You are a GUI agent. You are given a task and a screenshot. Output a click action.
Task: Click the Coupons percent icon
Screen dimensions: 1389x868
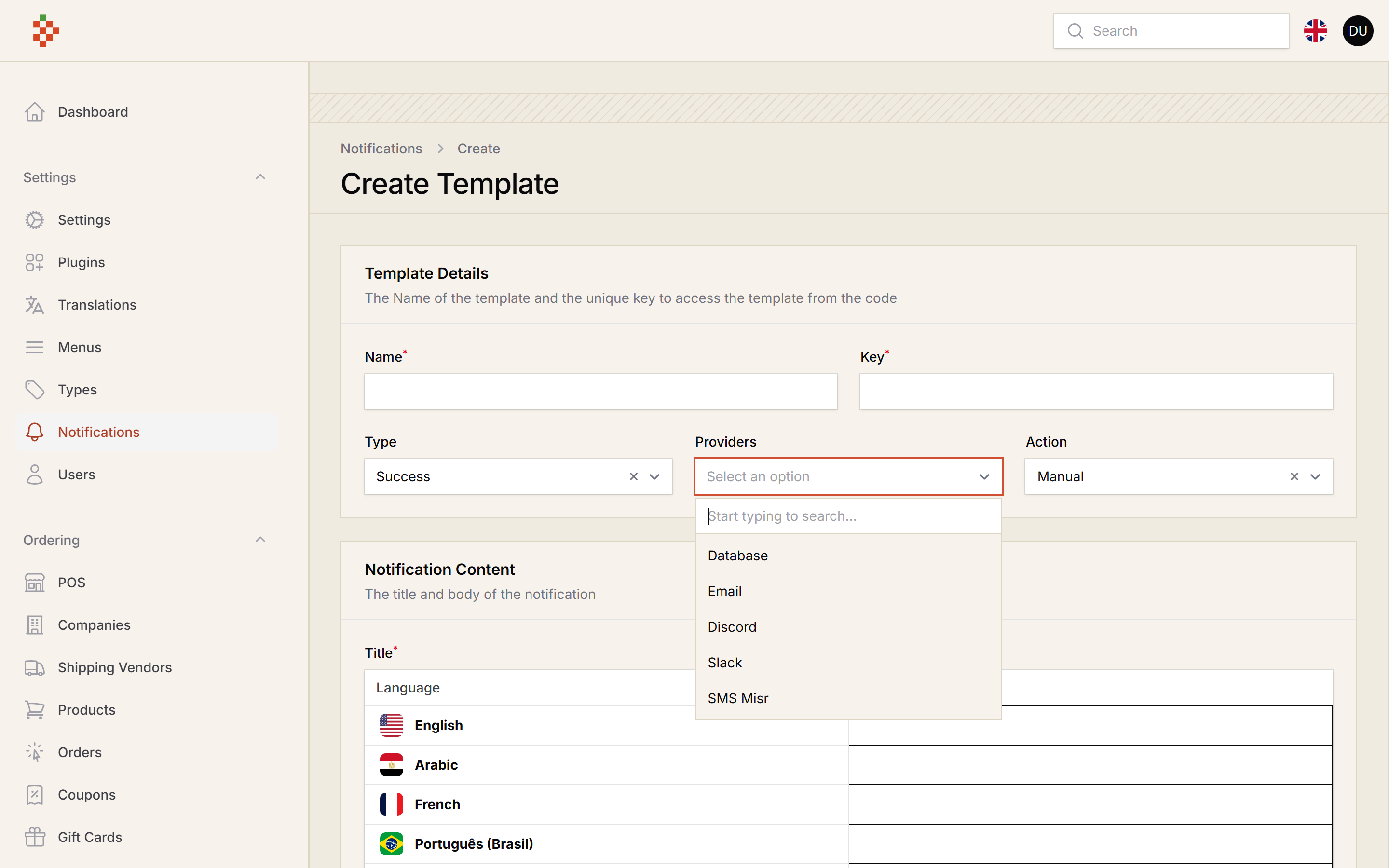[34, 795]
